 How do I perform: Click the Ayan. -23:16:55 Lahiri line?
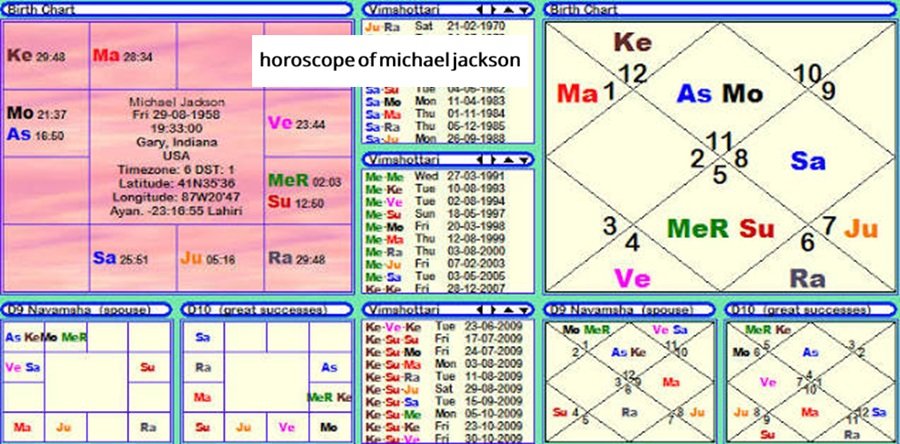[x=177, y=211]
